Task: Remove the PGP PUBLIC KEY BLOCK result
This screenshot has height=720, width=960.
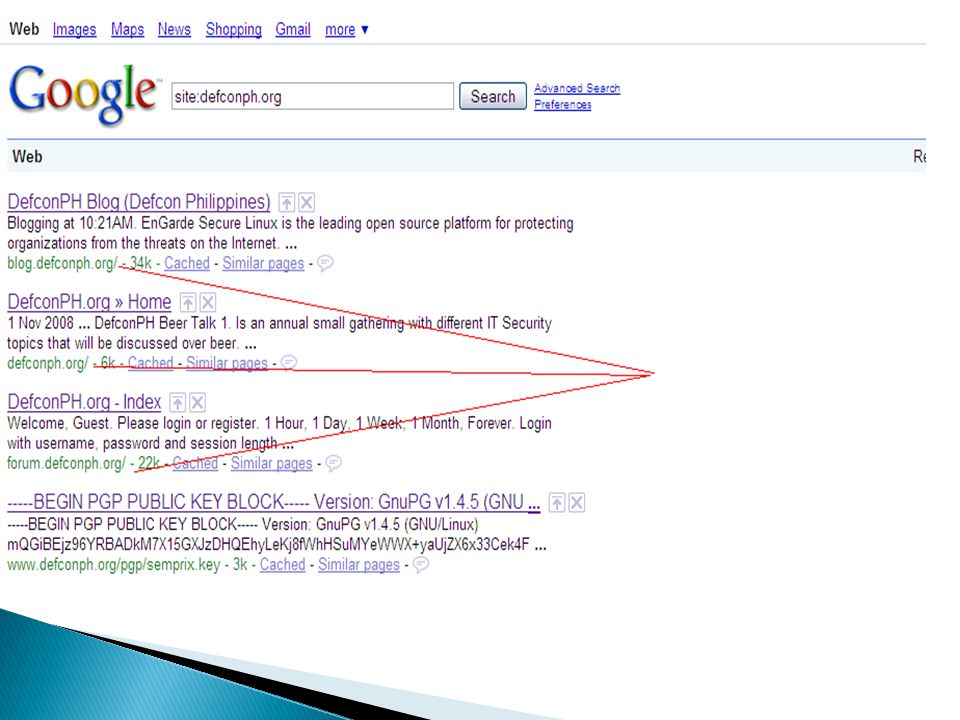Action: click(x=577, y=503)
